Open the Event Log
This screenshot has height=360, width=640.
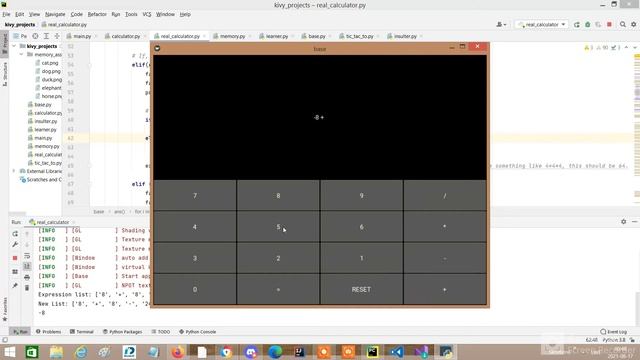[x=614, y=332]
